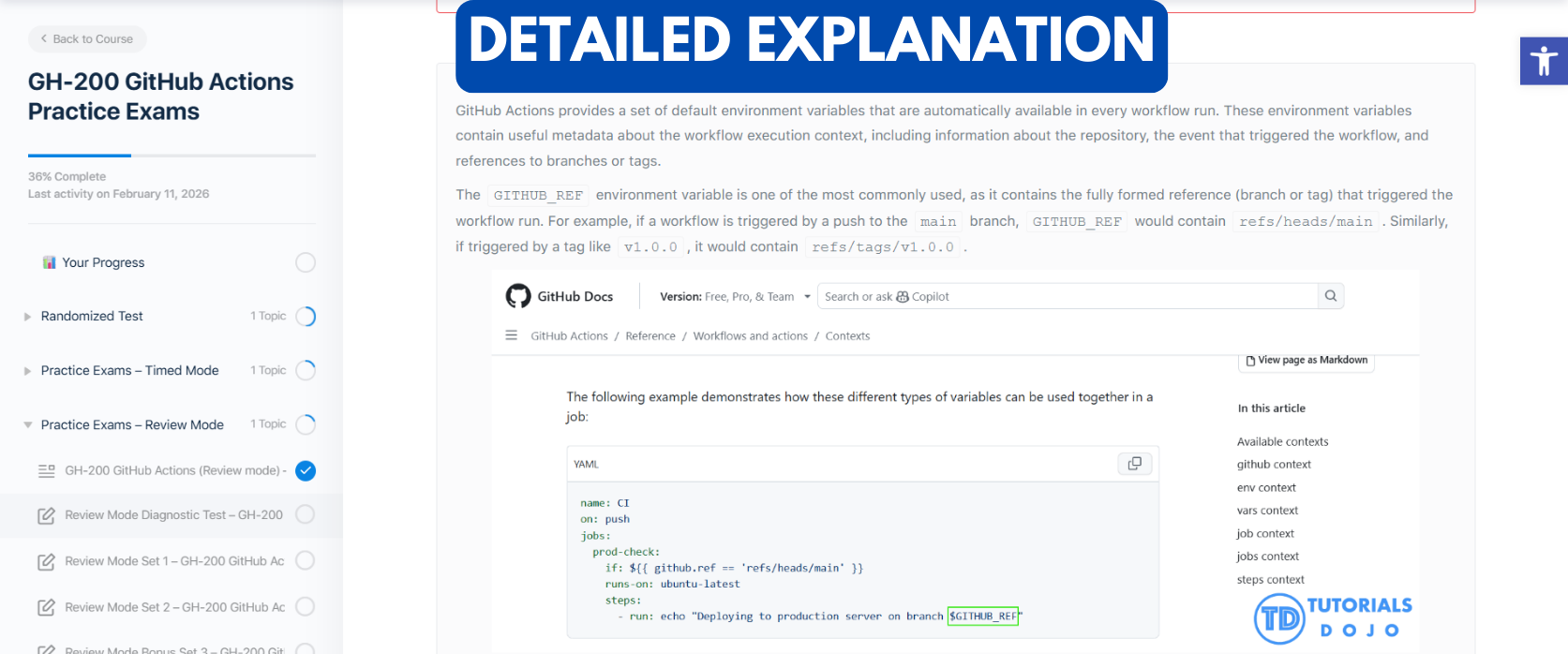Click 'runs-on: ubuntu-latest' code line
Image resolution: width=1568 pixels, height=654 pixels.
(x=672, y=584)
